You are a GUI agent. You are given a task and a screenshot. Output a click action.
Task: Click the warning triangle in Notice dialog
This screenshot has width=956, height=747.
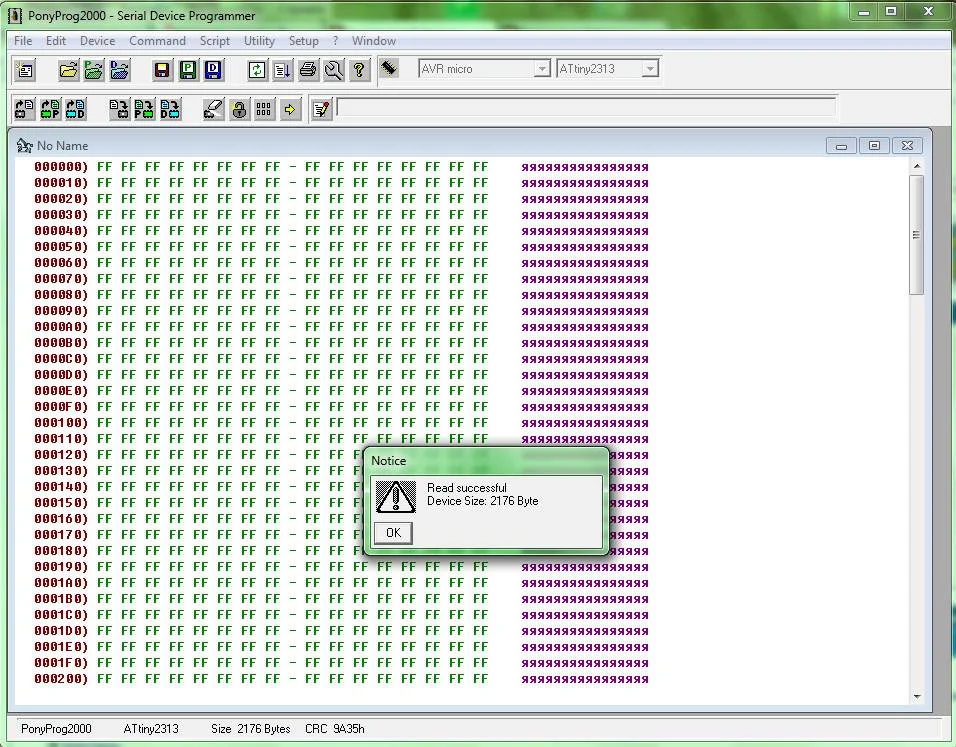[396, 496]
